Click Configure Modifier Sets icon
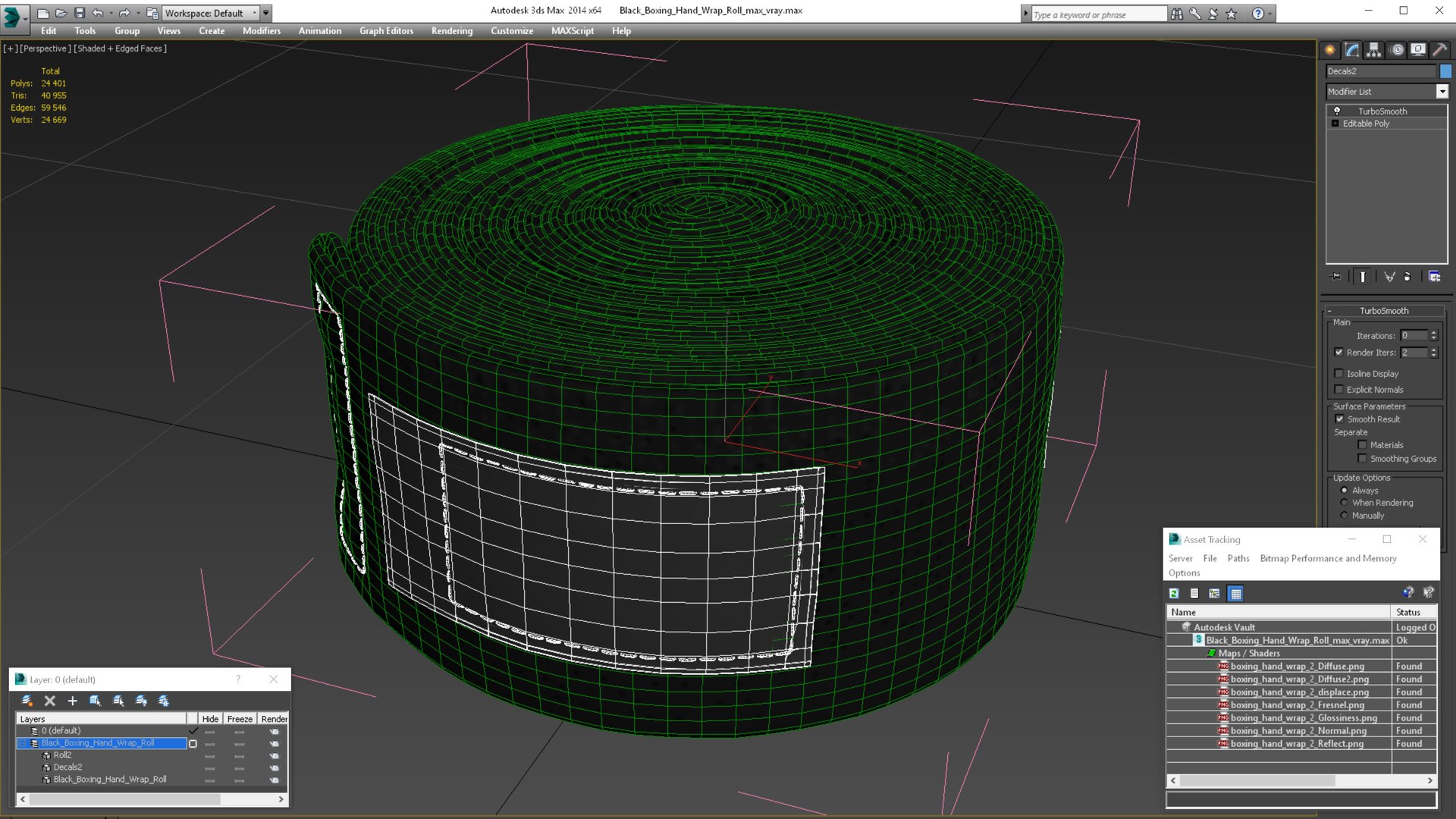Image resolution: width=1456 pixels, height=819 pixels. tap(1434, 277)
